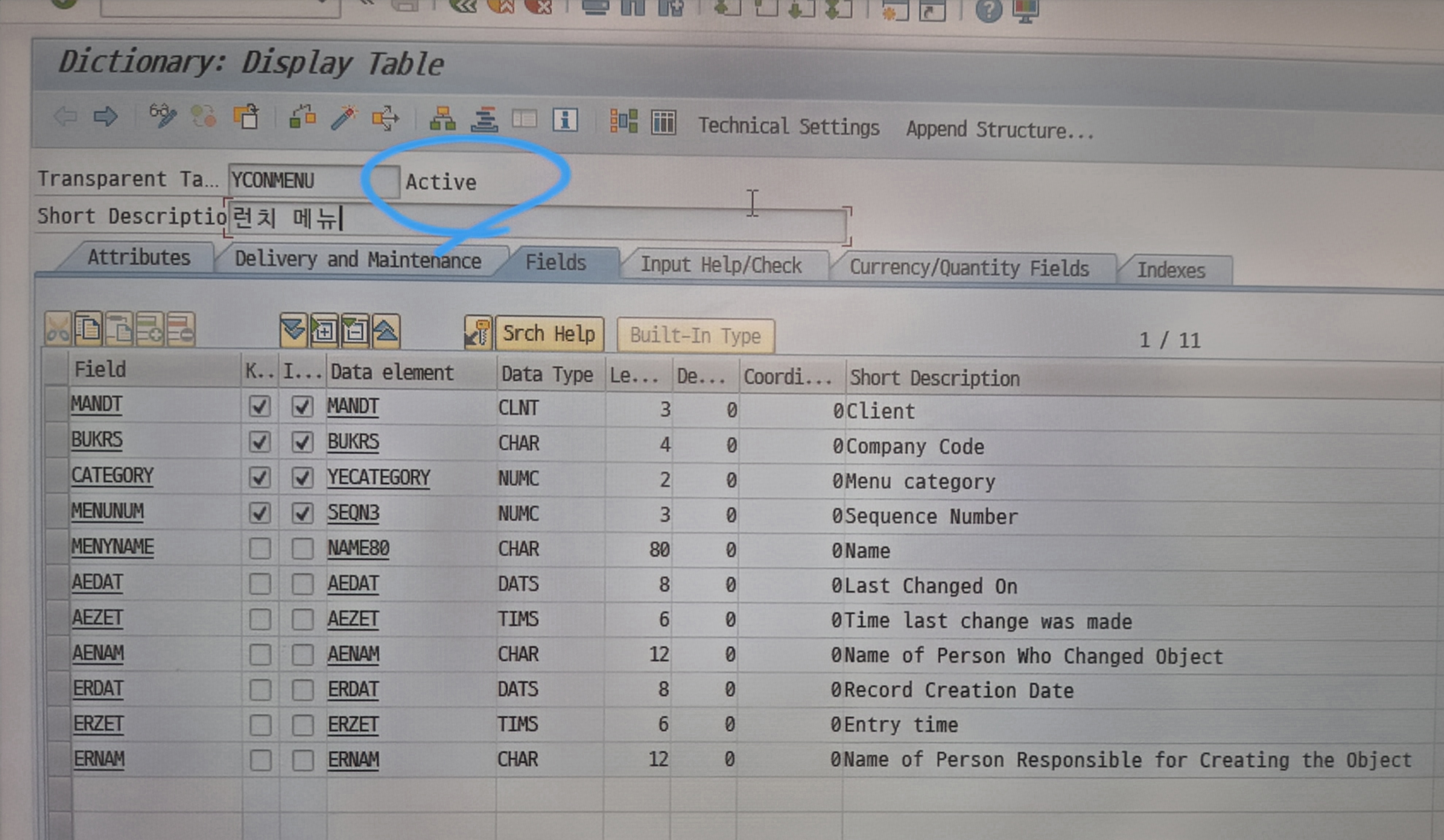Open the Delivery and Maintenance tab
Image resolution: width=1444 pixels, height=840 pixels.
(x=358, y=259)
